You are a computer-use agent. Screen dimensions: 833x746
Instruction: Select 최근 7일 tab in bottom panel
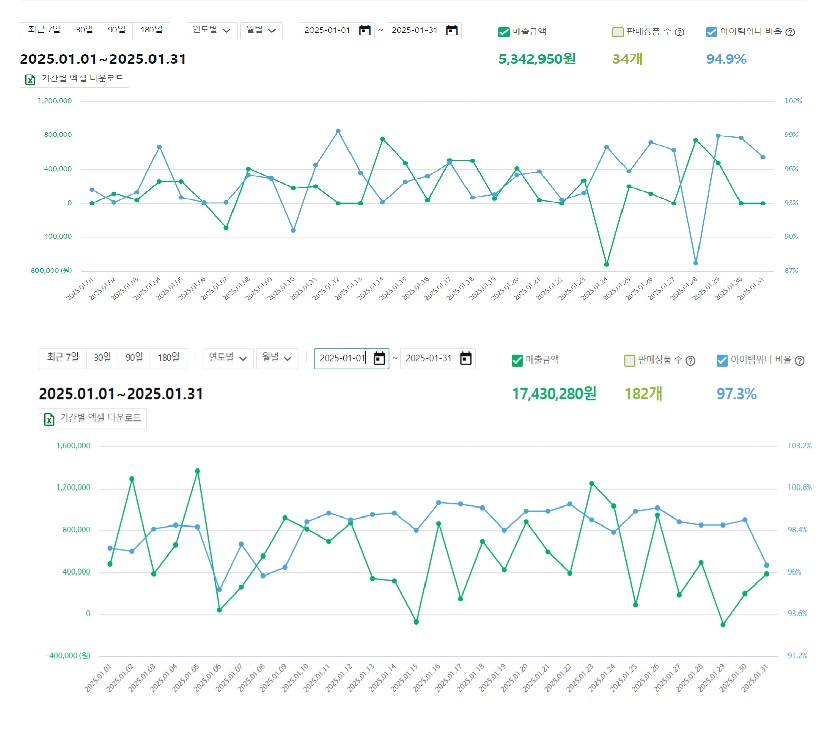click(61, 357)
